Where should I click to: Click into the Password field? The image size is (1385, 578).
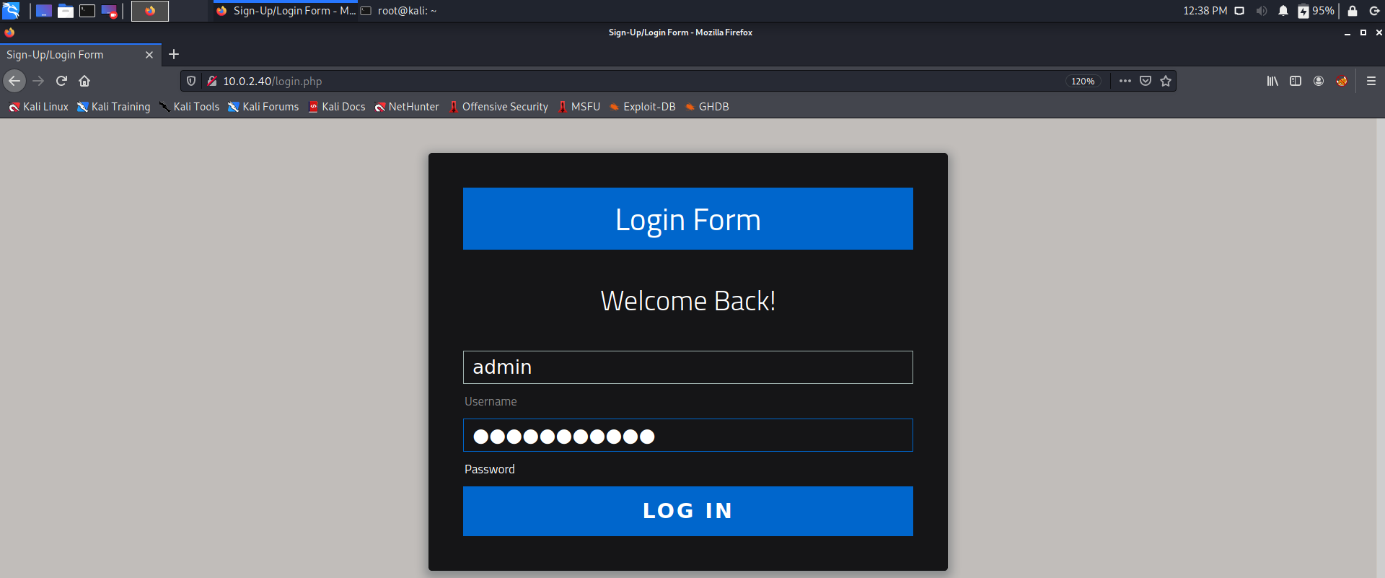(x=687, y=435)
